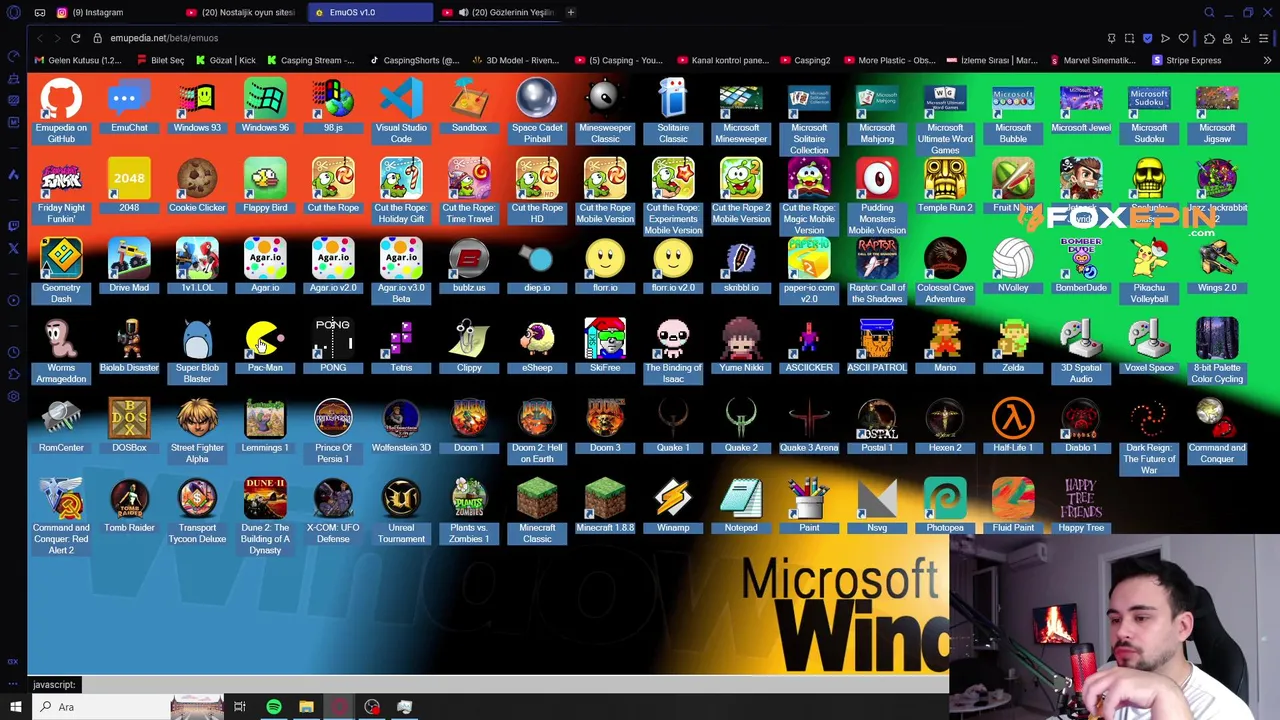
Task: Reload the page with refresh button
Action: [x=75, y=38]
